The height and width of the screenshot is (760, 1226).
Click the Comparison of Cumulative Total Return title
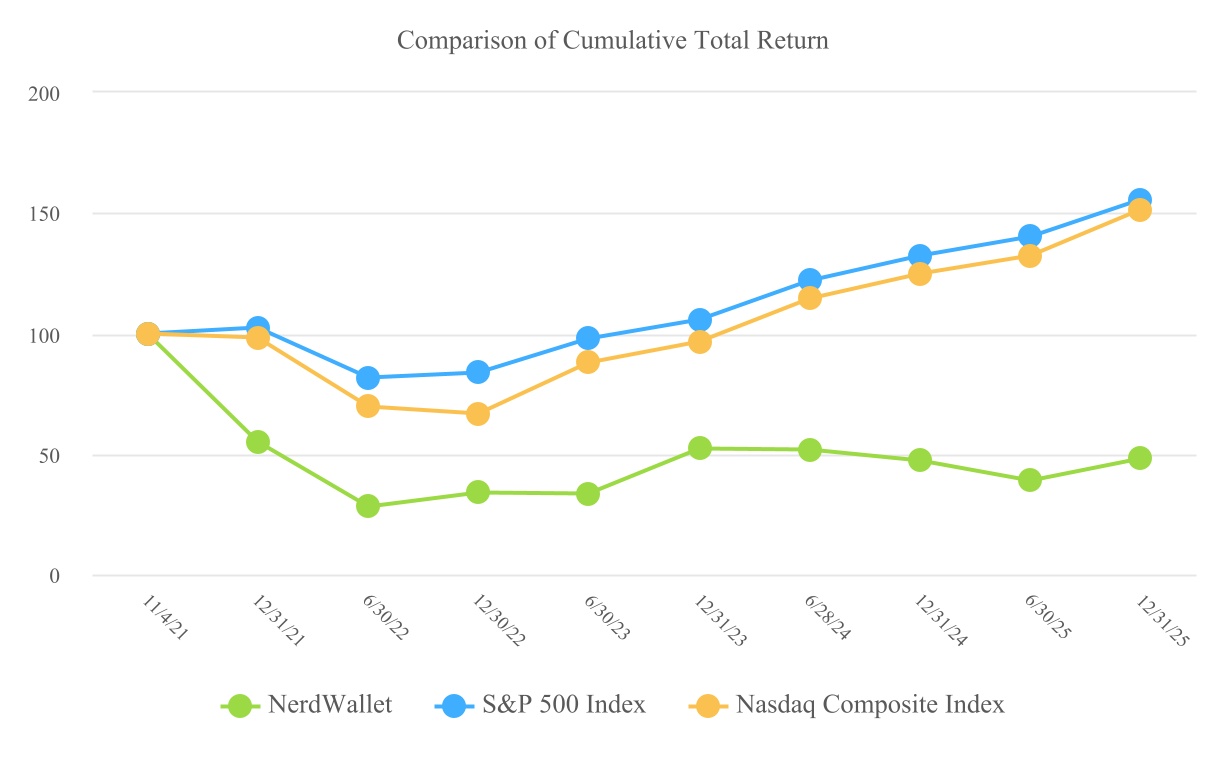tap(613, 41)
